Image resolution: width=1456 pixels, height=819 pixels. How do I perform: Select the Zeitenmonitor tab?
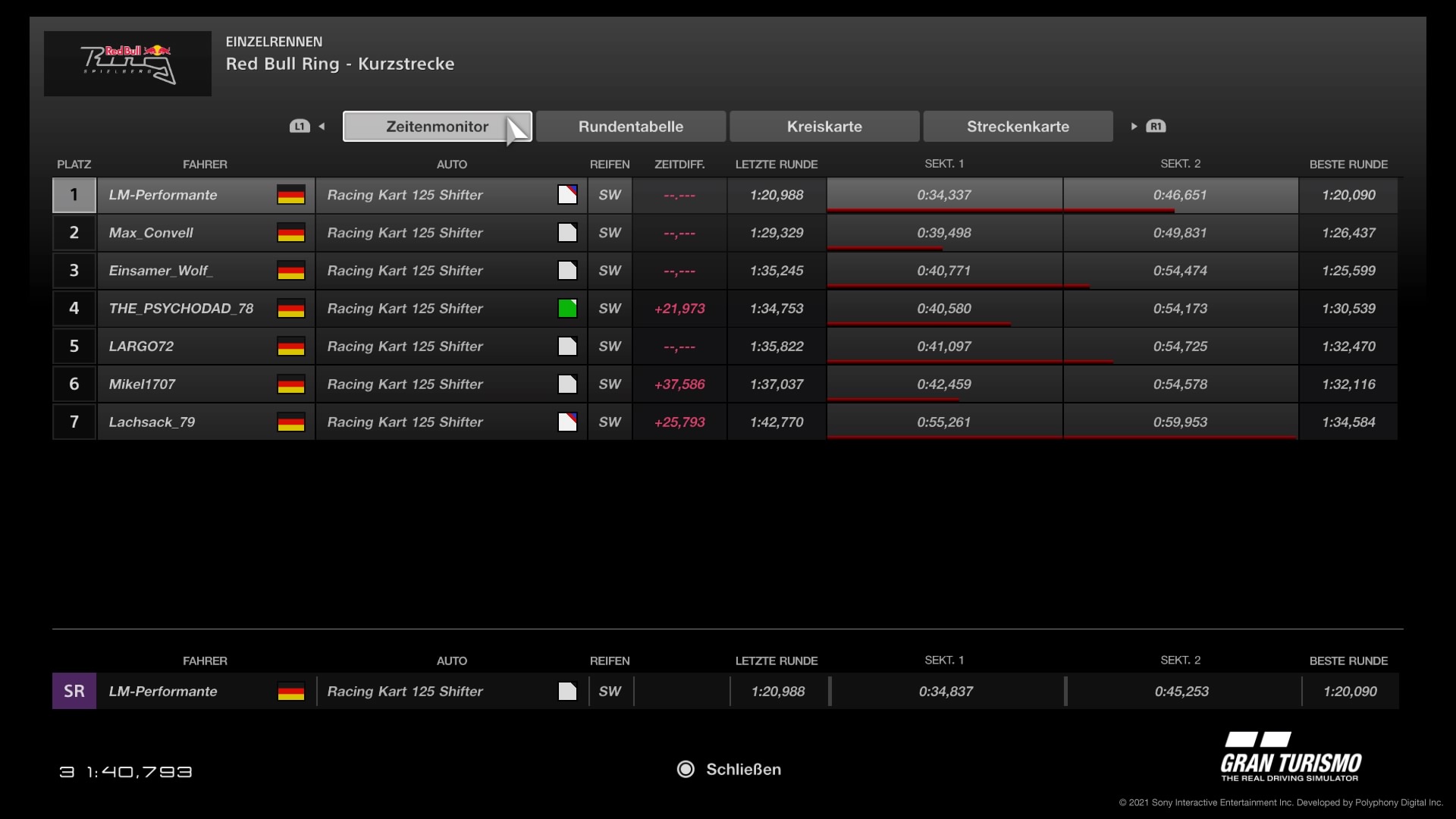click(x=437, y=127)
